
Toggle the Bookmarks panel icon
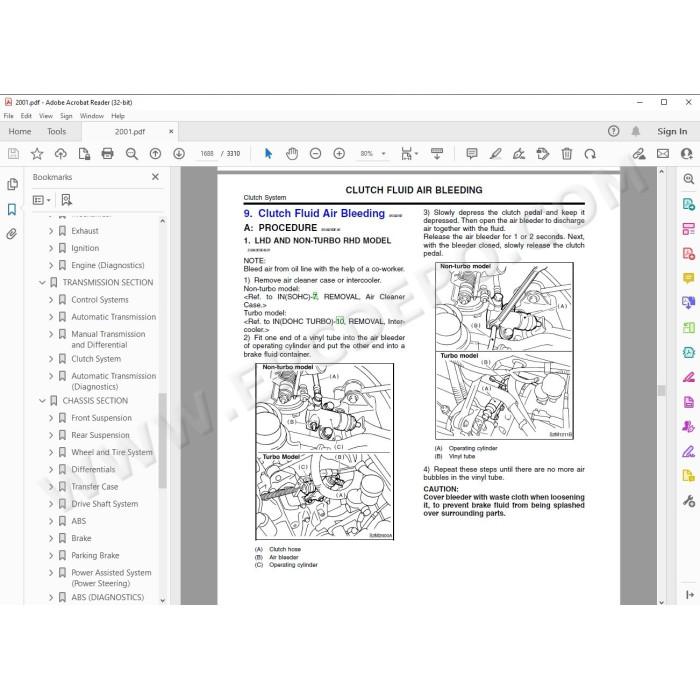(x=12, y=209)
